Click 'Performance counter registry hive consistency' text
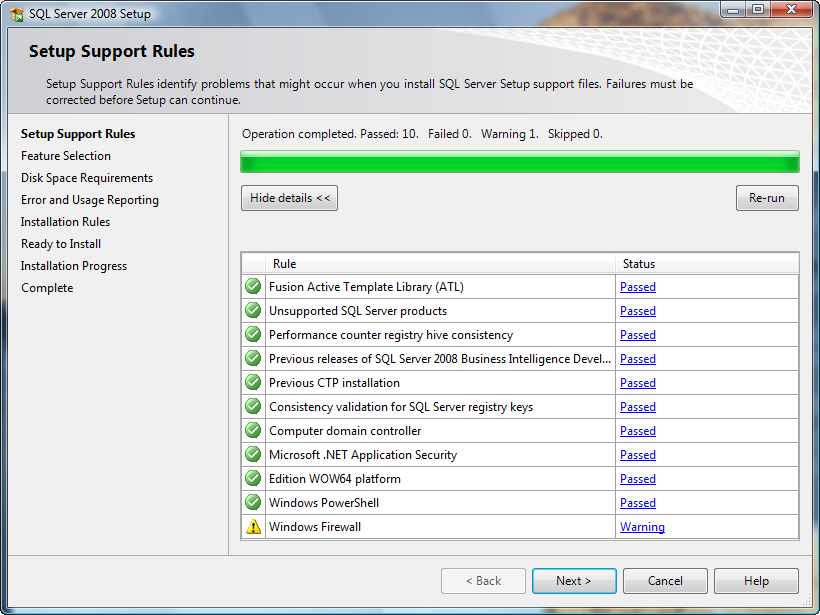 coord(391,335)
